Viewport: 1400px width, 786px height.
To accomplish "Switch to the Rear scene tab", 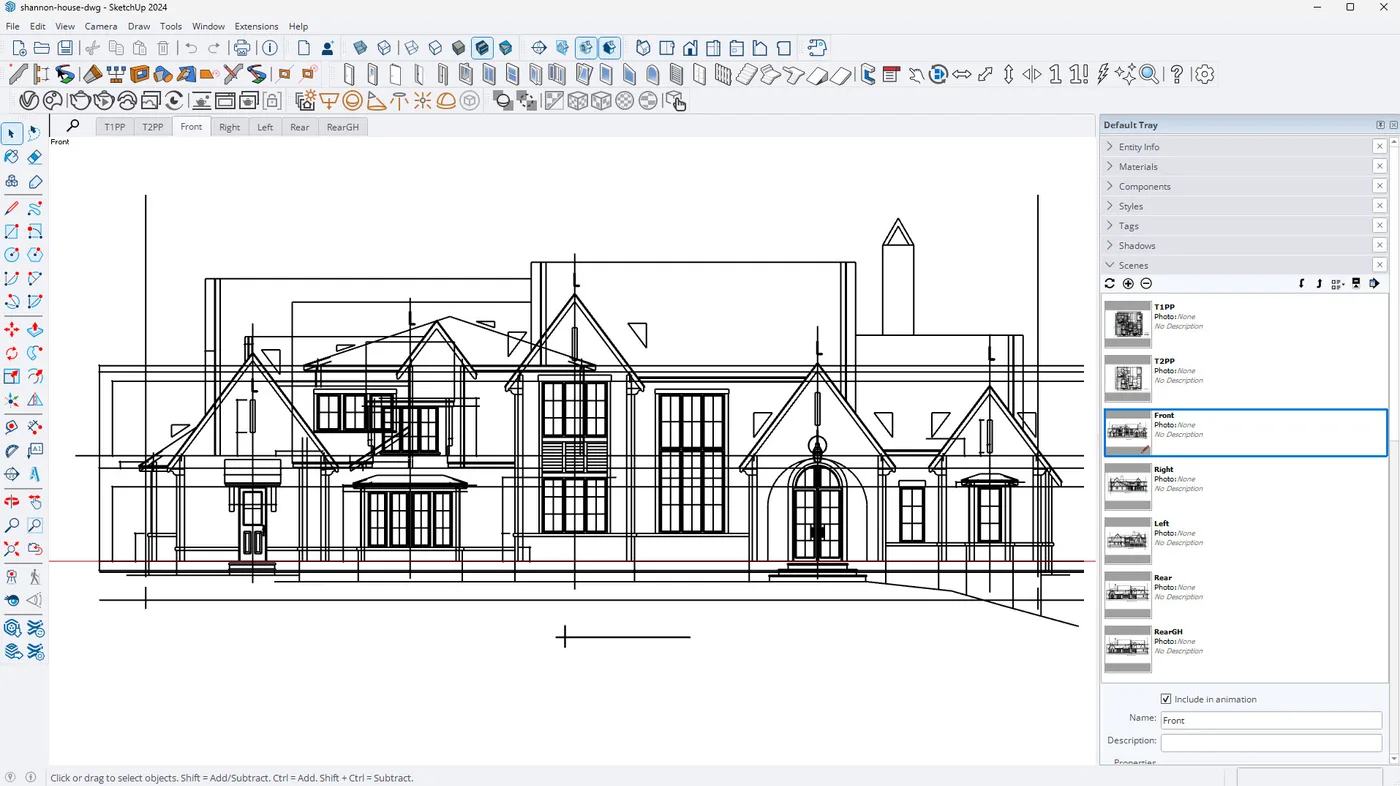I will click(x=299, y=127).
